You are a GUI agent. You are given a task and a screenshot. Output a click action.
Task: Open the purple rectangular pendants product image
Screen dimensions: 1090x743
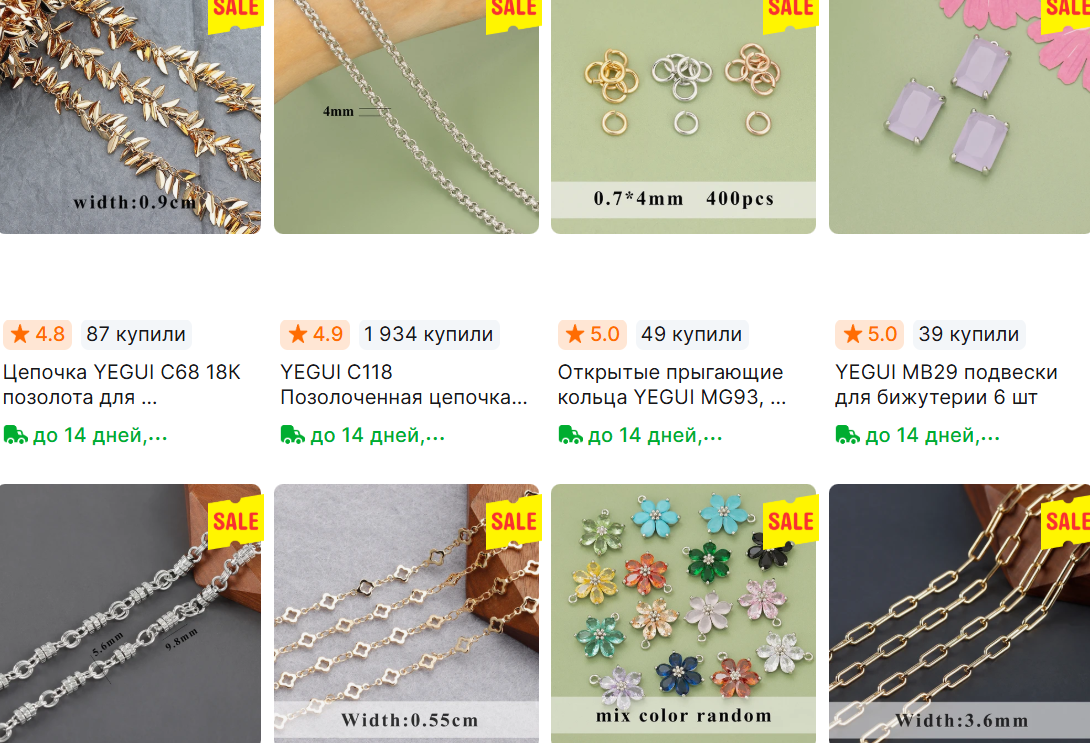pyautogui.click(x=959, y=117)
